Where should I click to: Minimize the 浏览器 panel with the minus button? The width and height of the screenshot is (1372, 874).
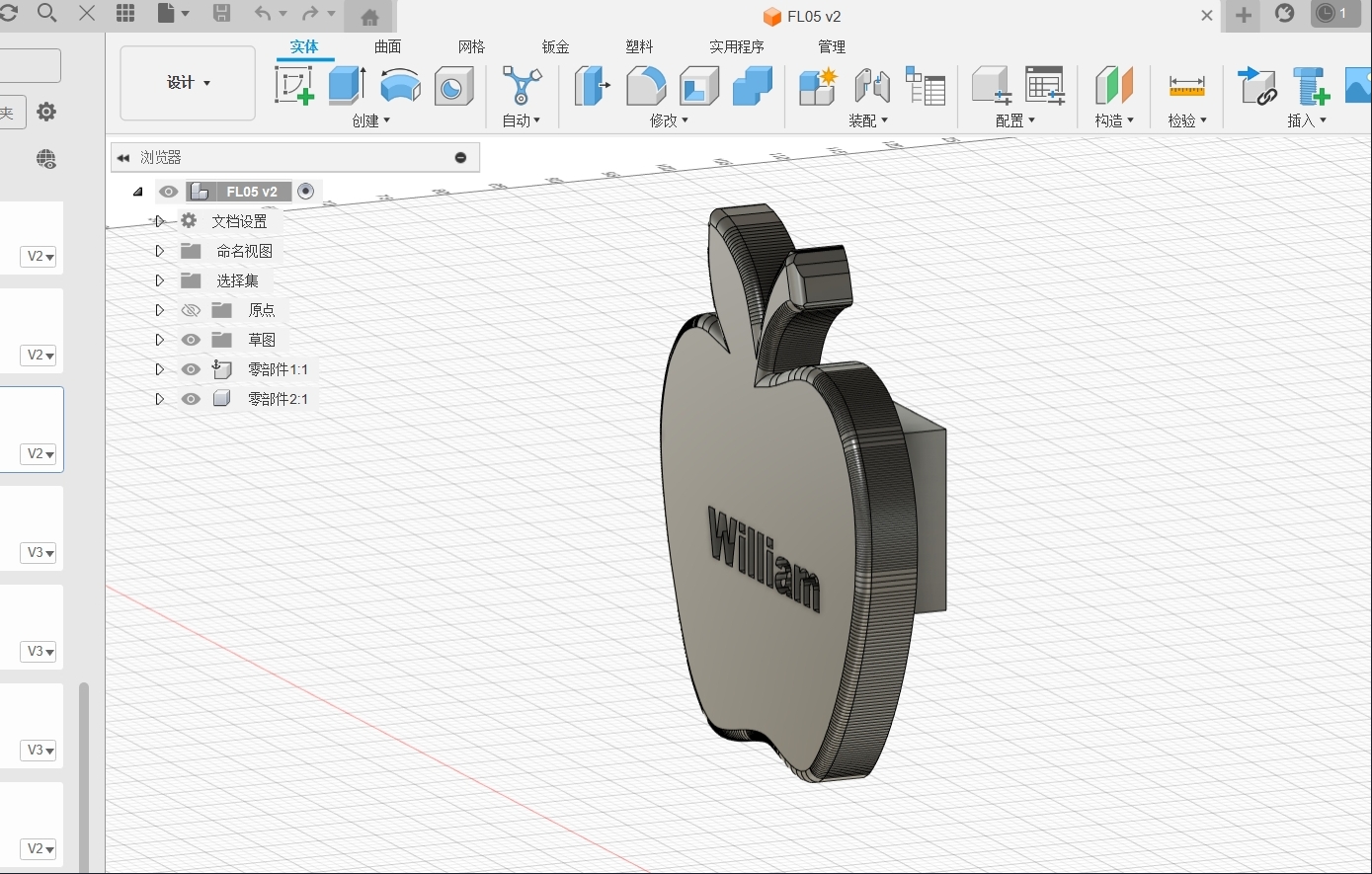tap(460, 158)
